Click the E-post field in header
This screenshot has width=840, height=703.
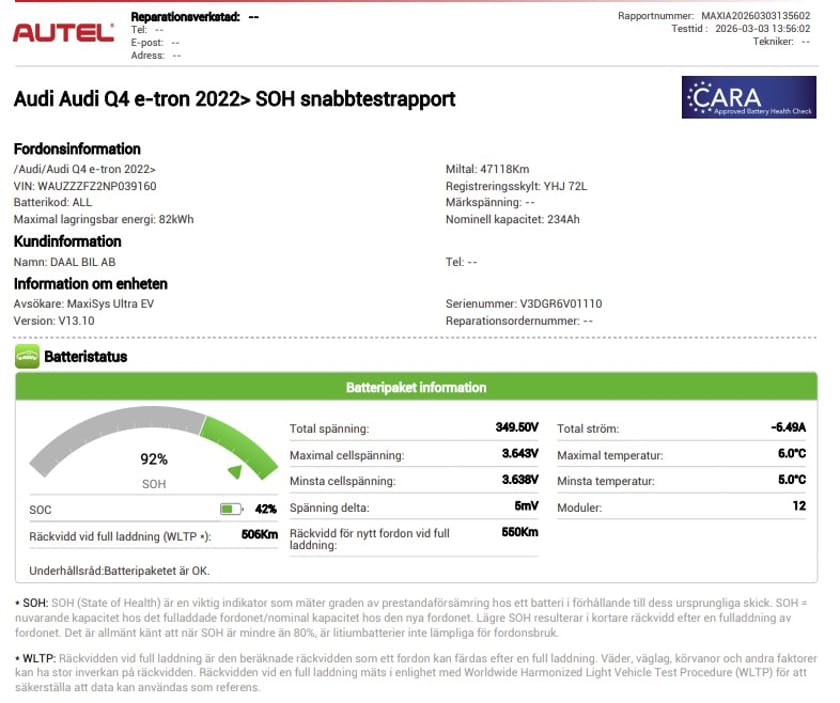[x=155, y=42]
